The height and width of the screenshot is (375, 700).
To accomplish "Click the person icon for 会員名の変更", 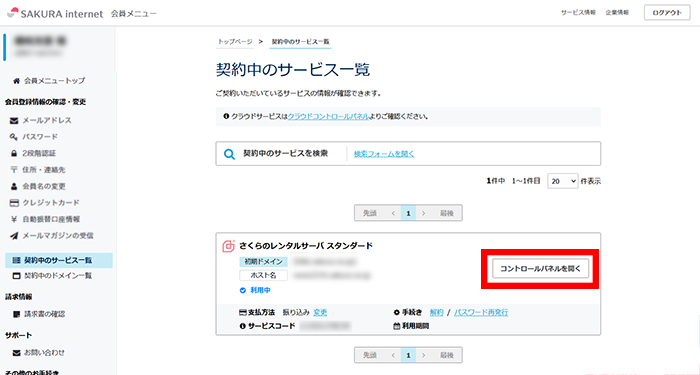I will [14, 186].
